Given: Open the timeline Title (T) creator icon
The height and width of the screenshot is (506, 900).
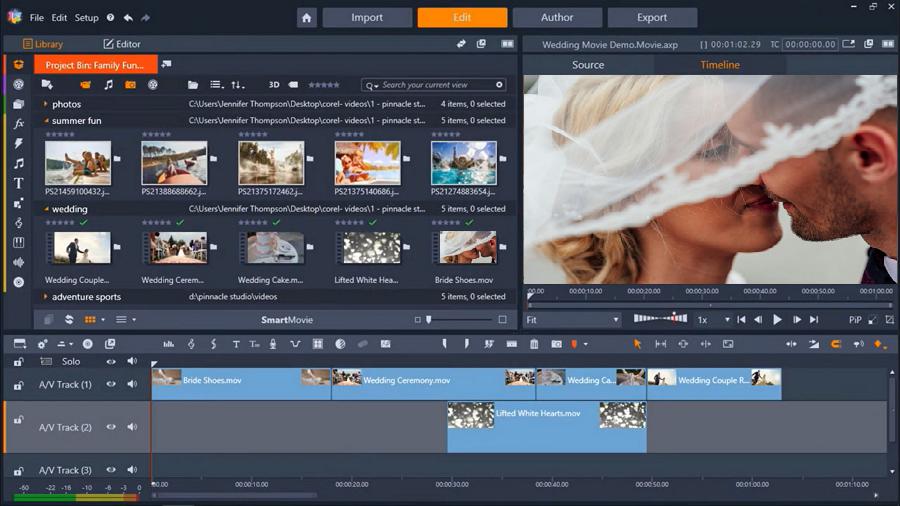Looking at the screenshot, I should pos(236,344).
